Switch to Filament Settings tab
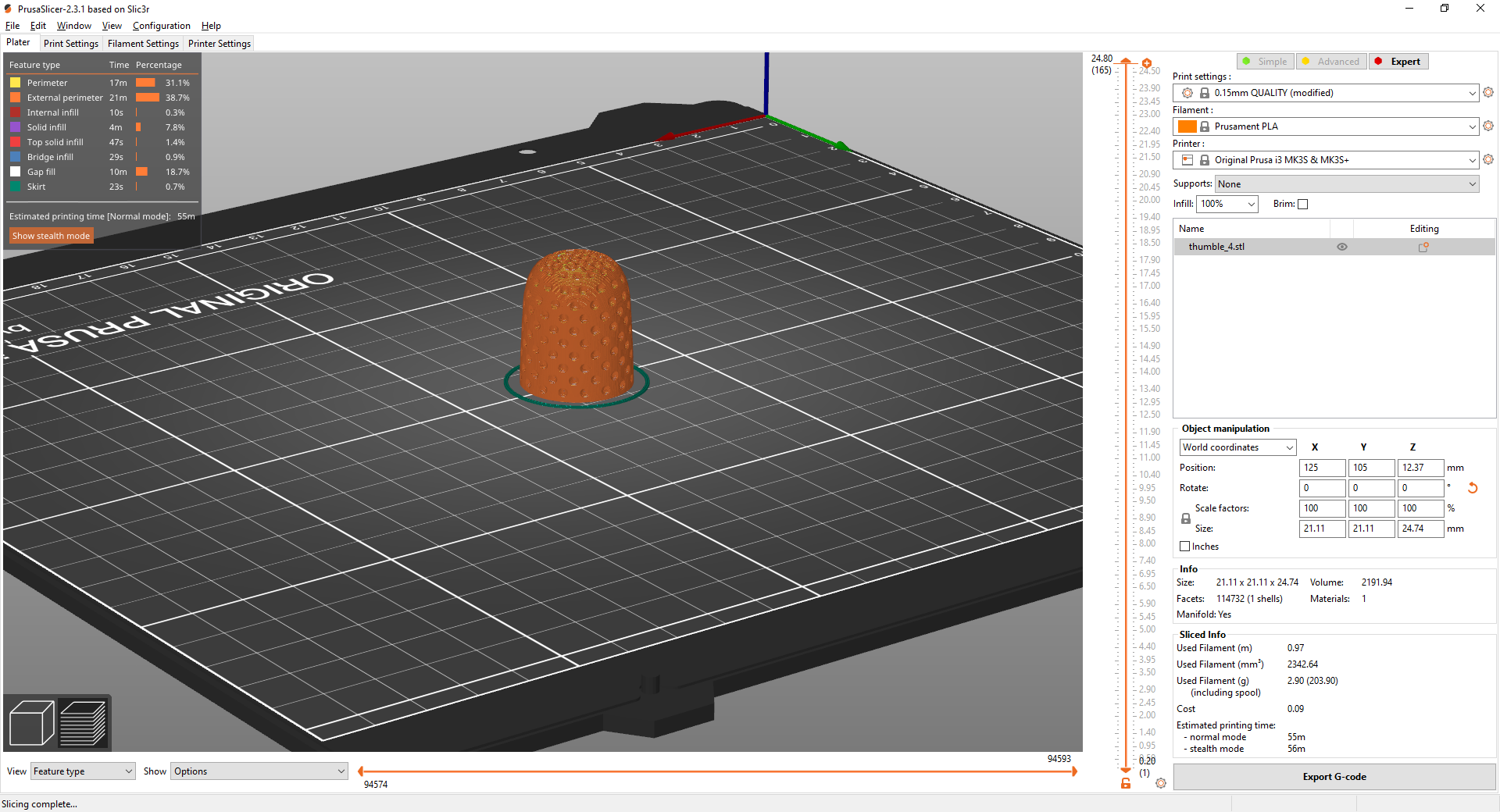The image size is (1500, 812). pyautogui.click(x=143, y=44)
